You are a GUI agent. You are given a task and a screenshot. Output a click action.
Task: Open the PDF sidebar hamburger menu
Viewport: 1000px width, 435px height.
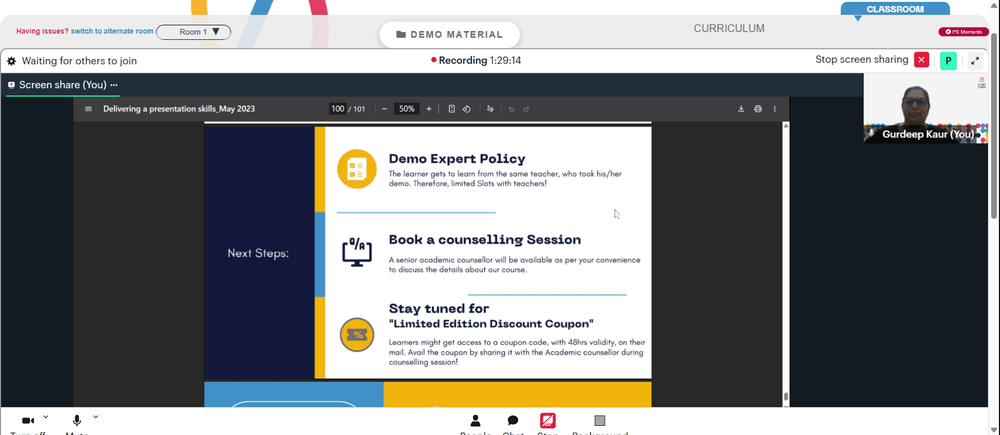click(x=88, y=109)
